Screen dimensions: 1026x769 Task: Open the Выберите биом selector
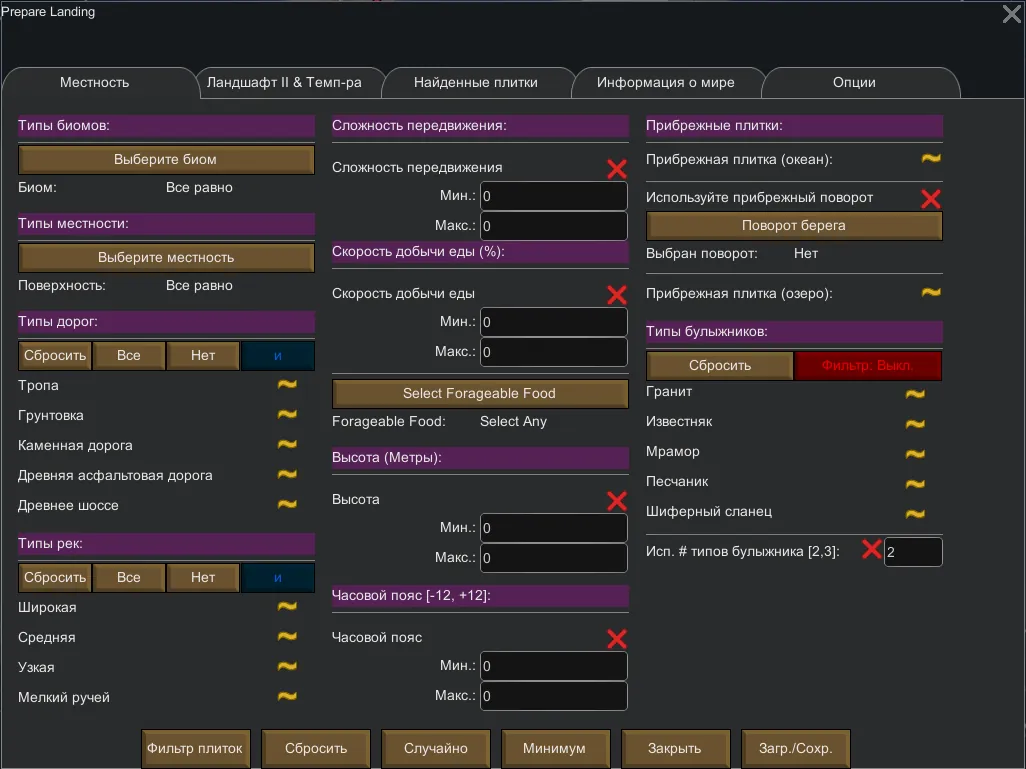point(166,159)
